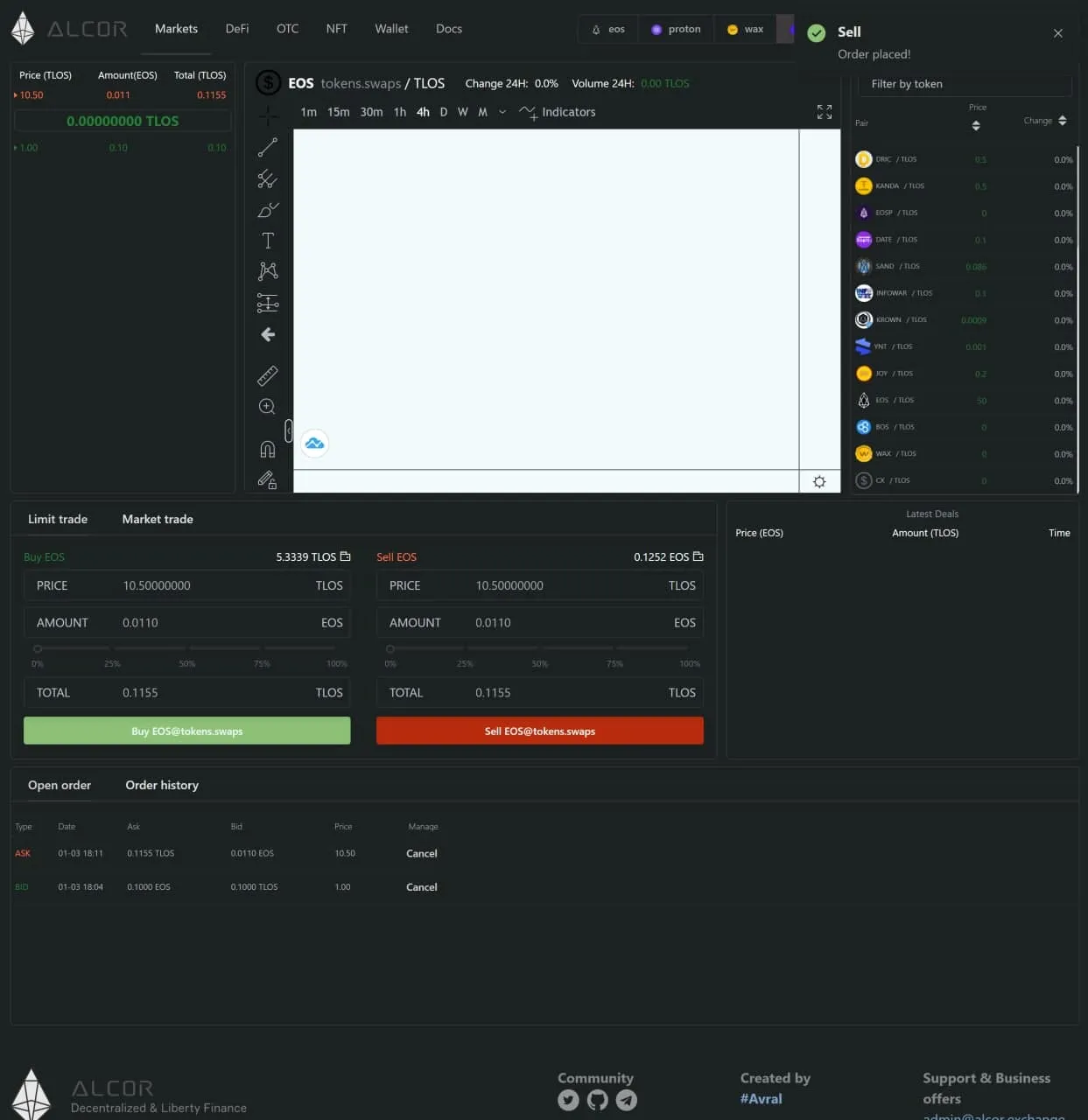1088x1120 pixels.
Task: Click the EOS token dollar icon
Action: pyautogui.click(x=268, y=83)
